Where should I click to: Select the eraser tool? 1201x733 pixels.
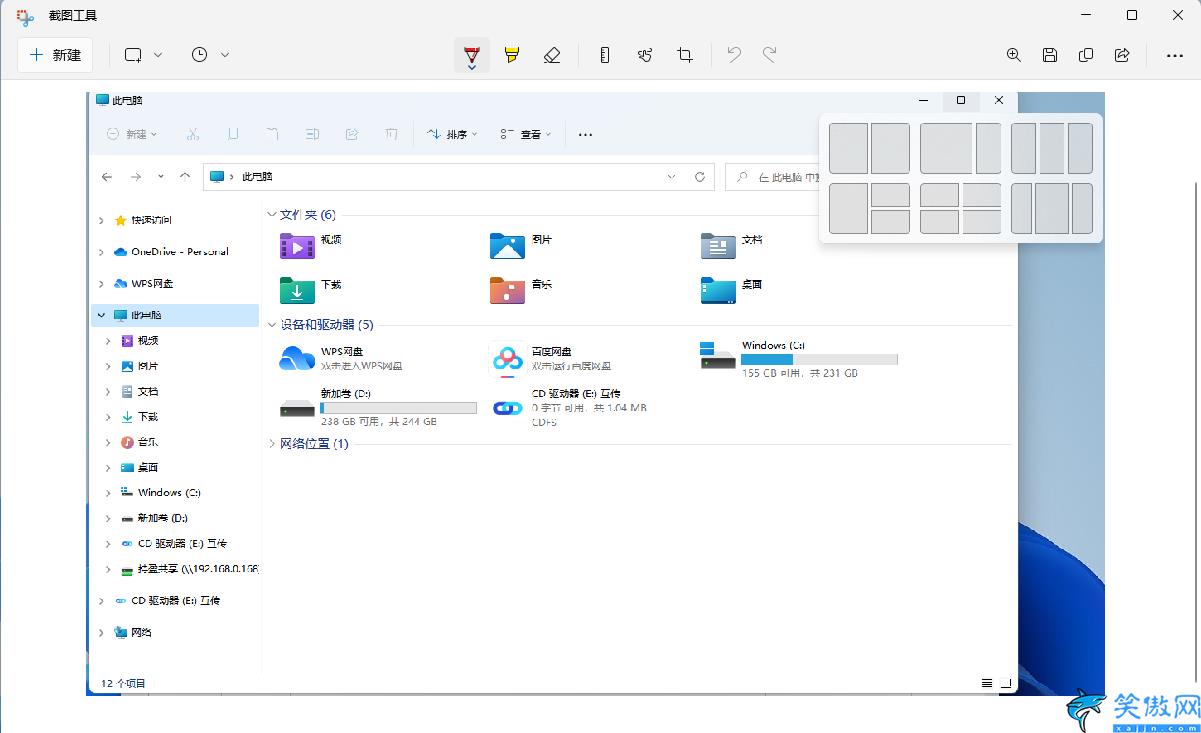tap(552, 55)
